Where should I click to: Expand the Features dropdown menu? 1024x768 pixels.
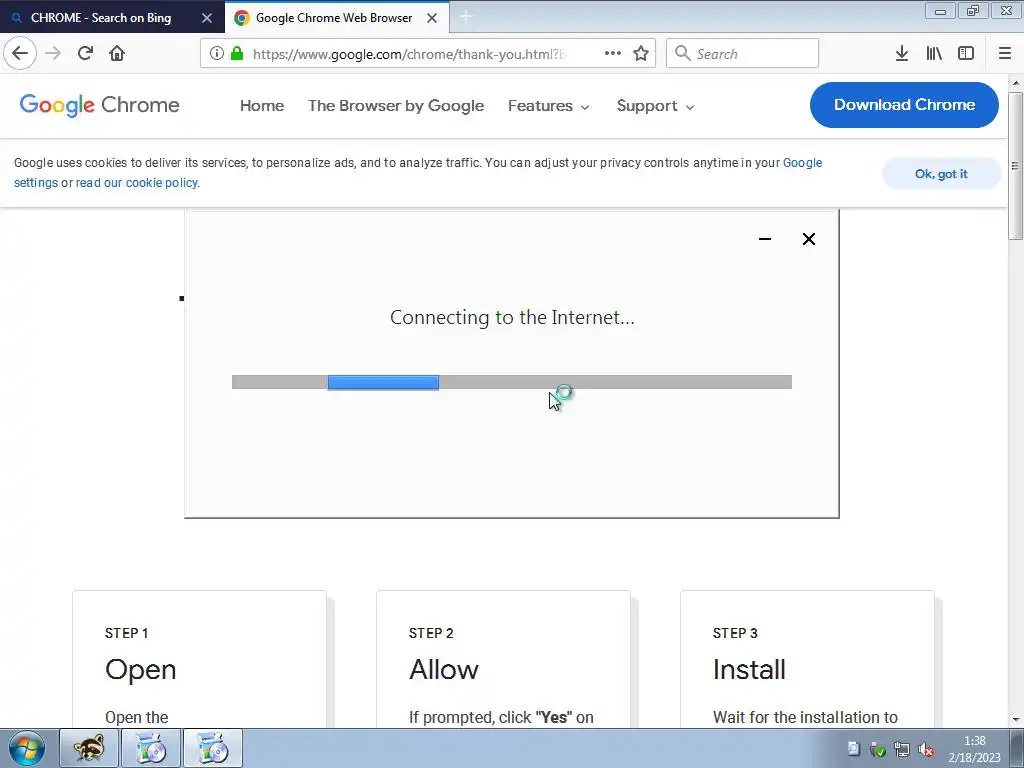[549, 106]
